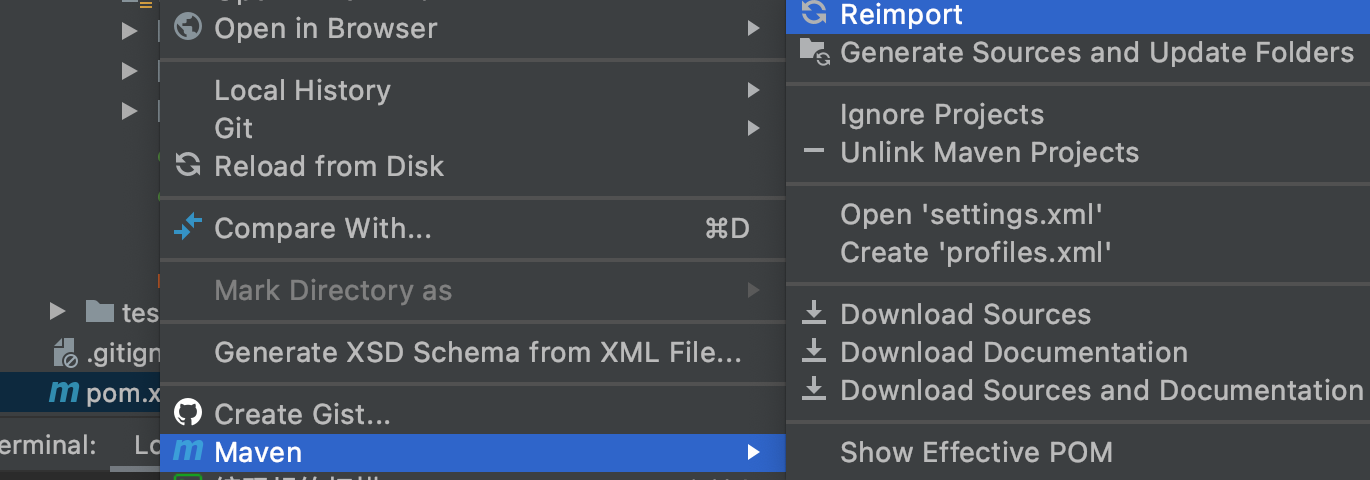
Task: Click the Reimport refresh icon
Action: click(x=815, y=14)
